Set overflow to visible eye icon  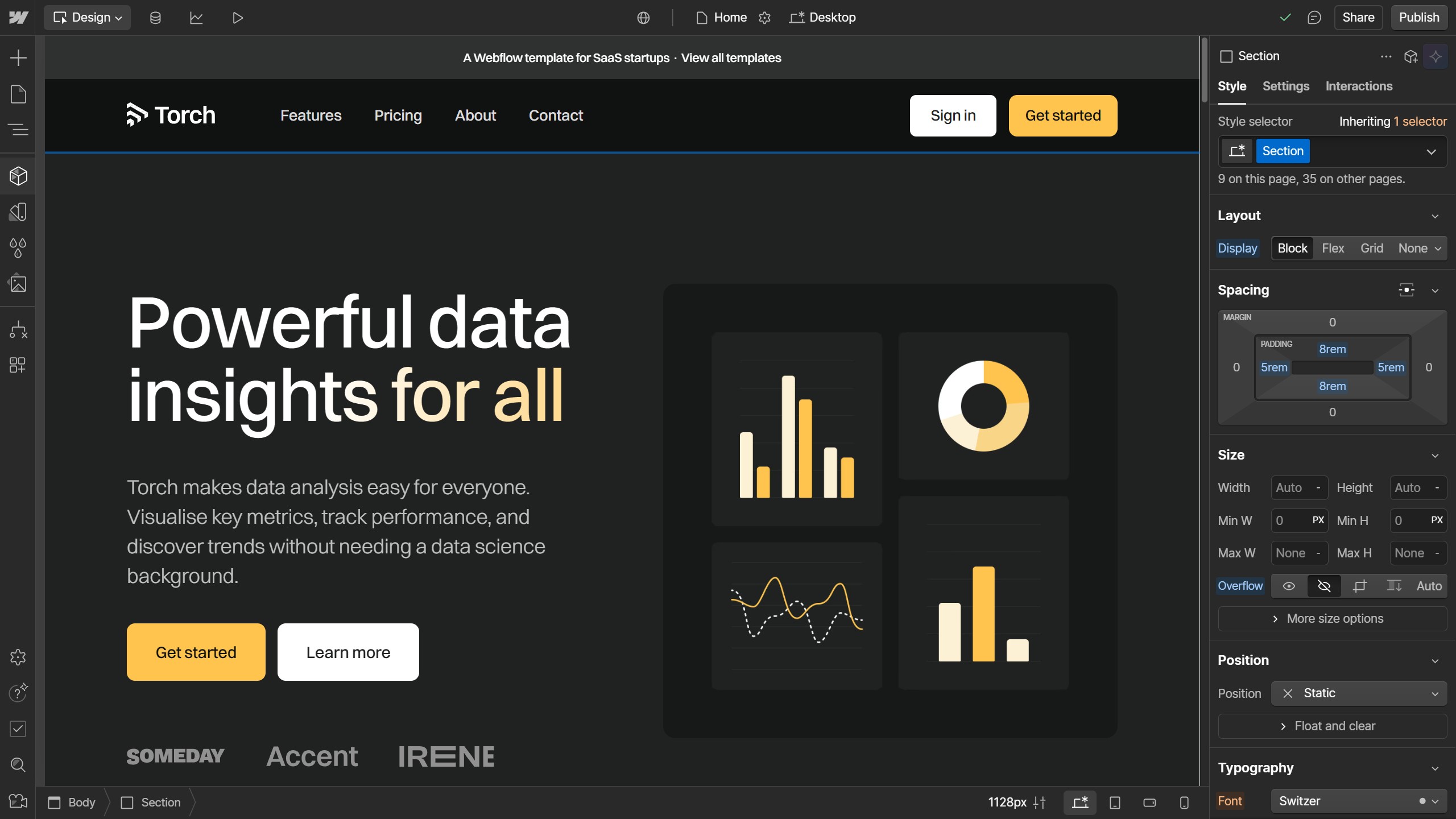coord(1289,586)
